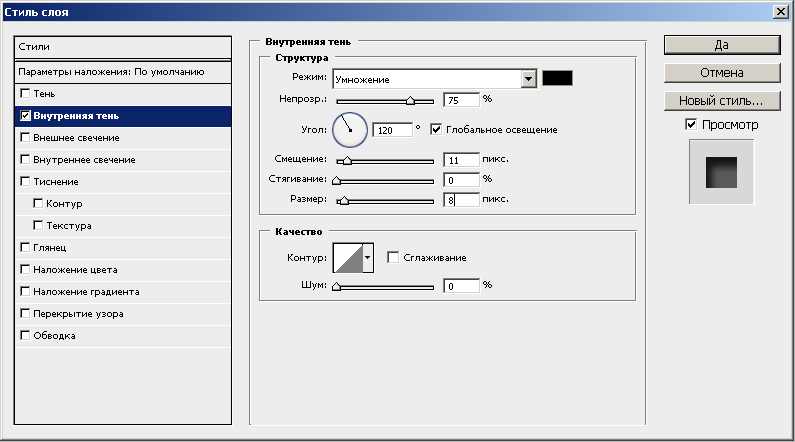Enable the Контур sub-effect checkbox
The height and width of the screenshot is (442, 795).
coord(38,203)
